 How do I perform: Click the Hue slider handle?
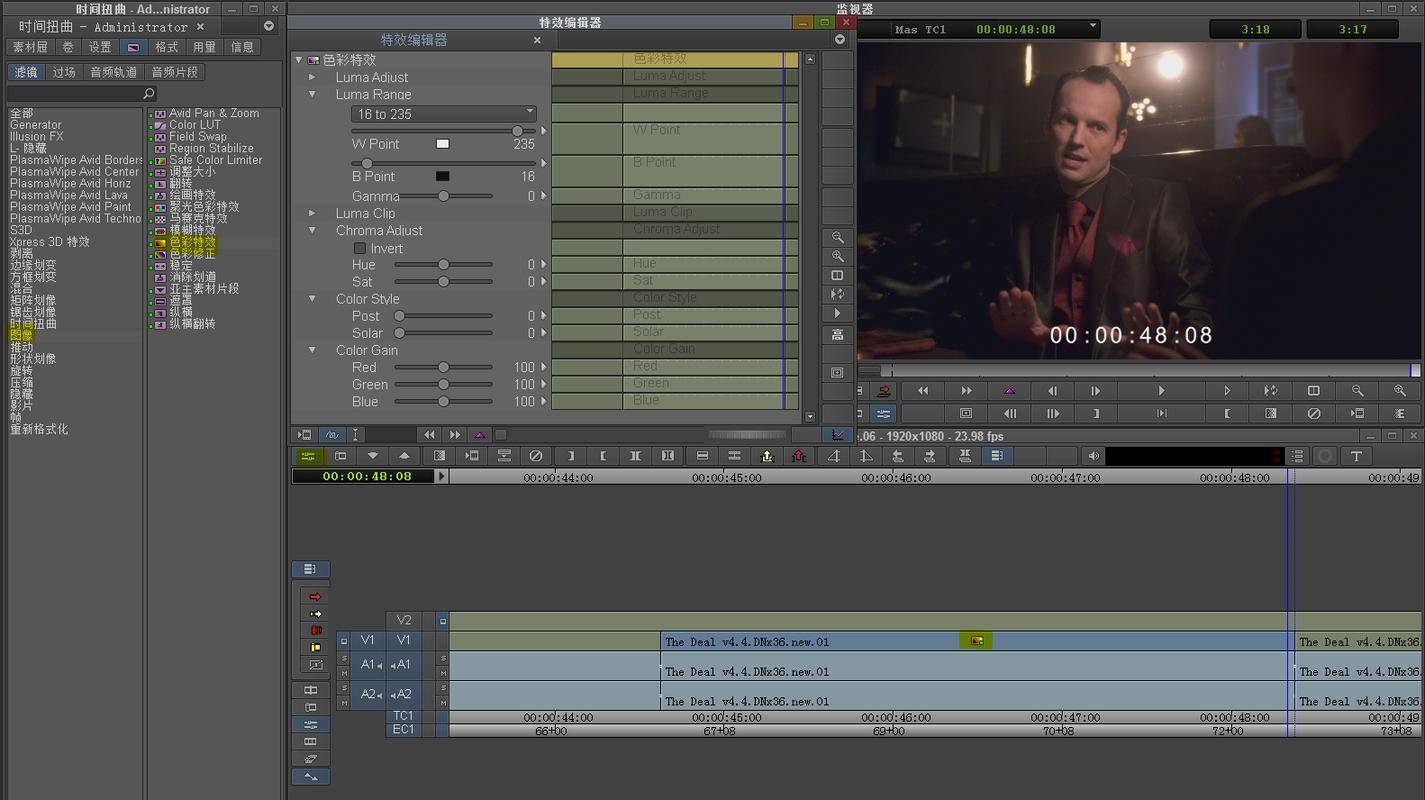[443, 265]
